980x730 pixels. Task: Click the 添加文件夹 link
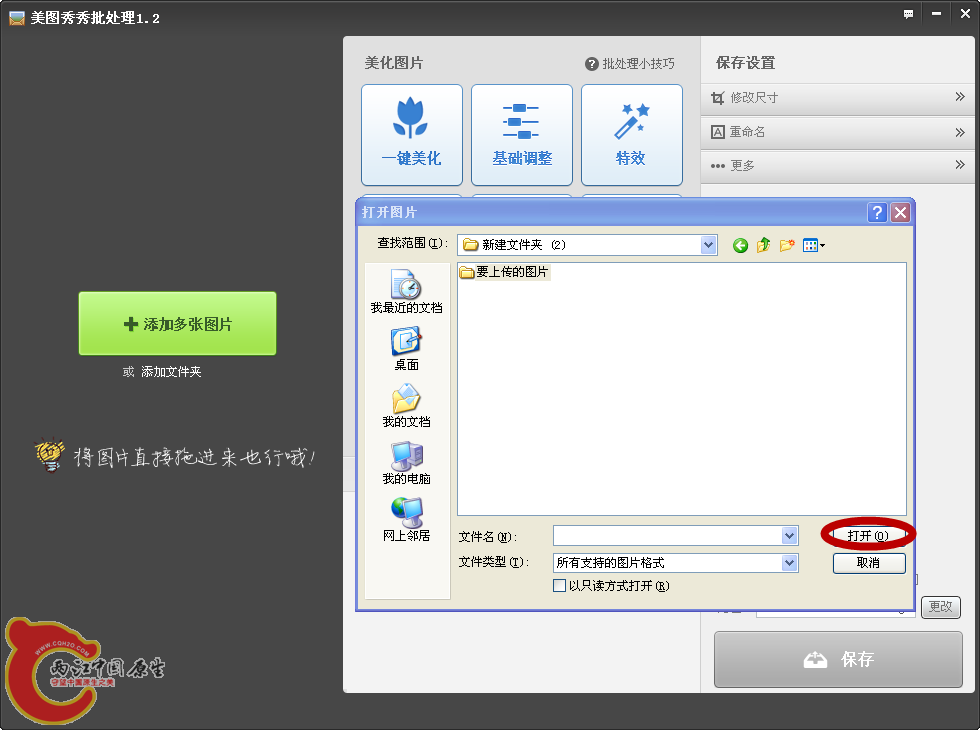point(171,372)
